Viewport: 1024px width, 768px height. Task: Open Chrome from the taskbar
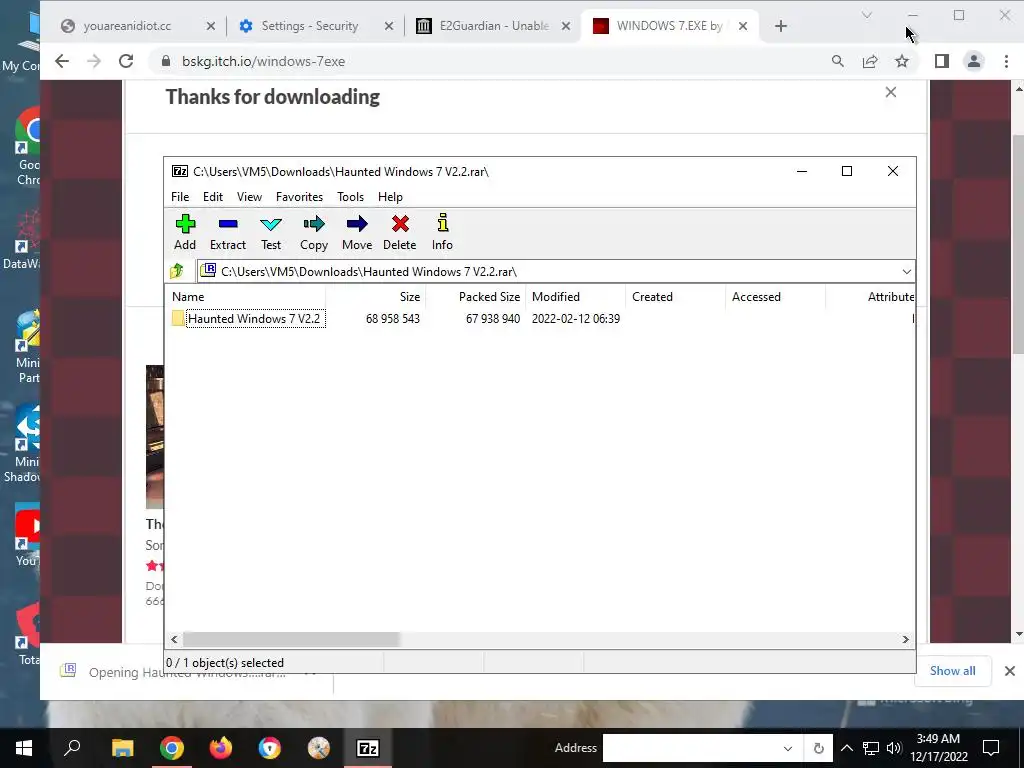[x=172, y=748]
